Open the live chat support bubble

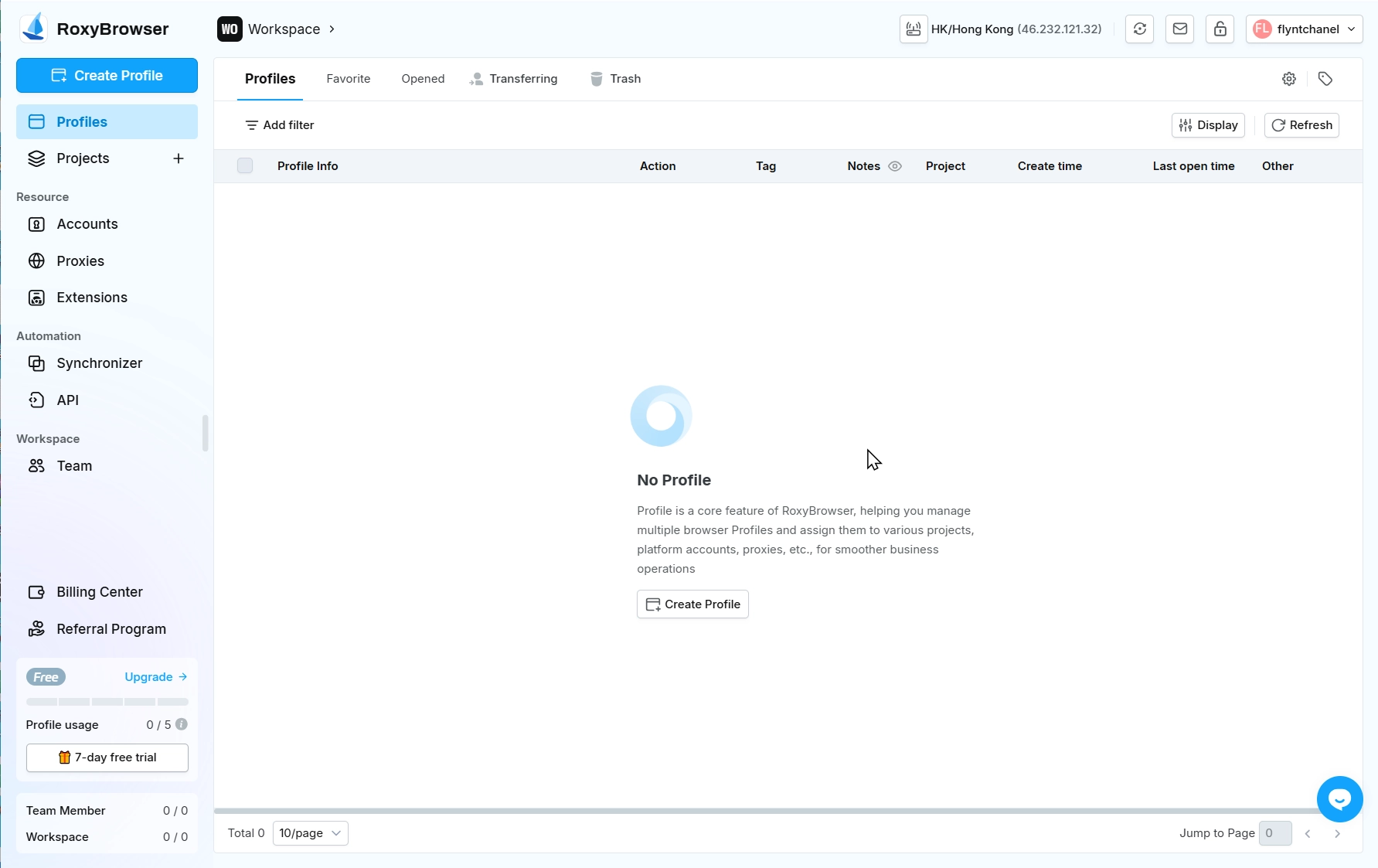click(x=1339, y=799)
